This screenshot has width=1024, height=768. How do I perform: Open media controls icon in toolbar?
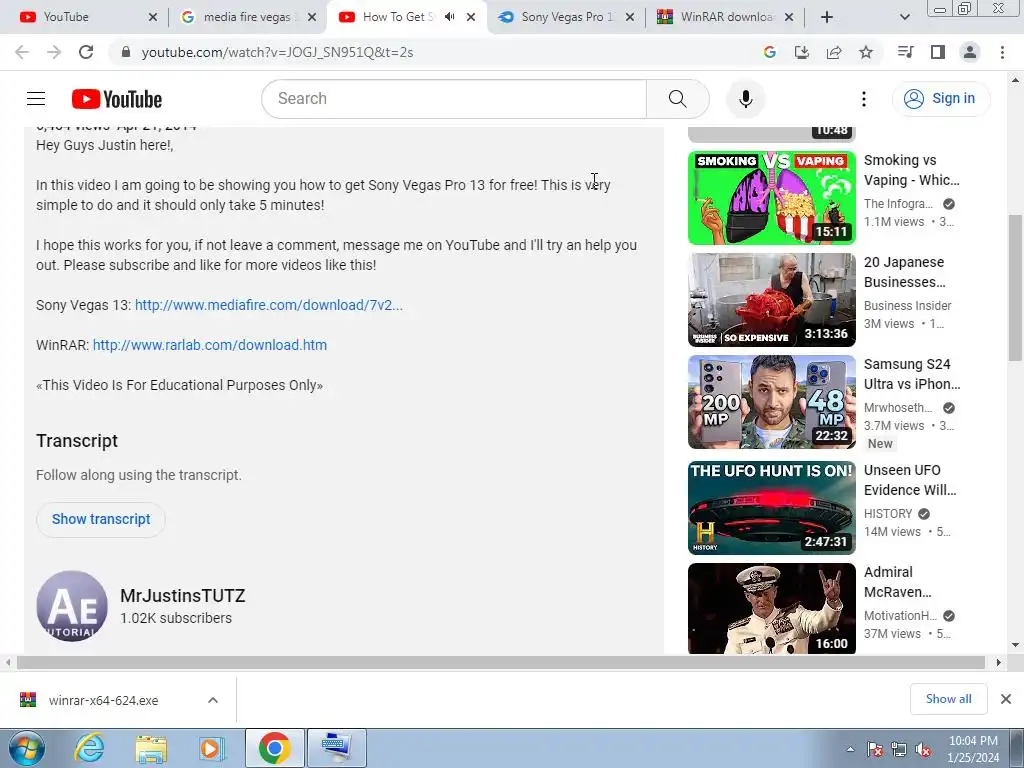click(906, 52)
